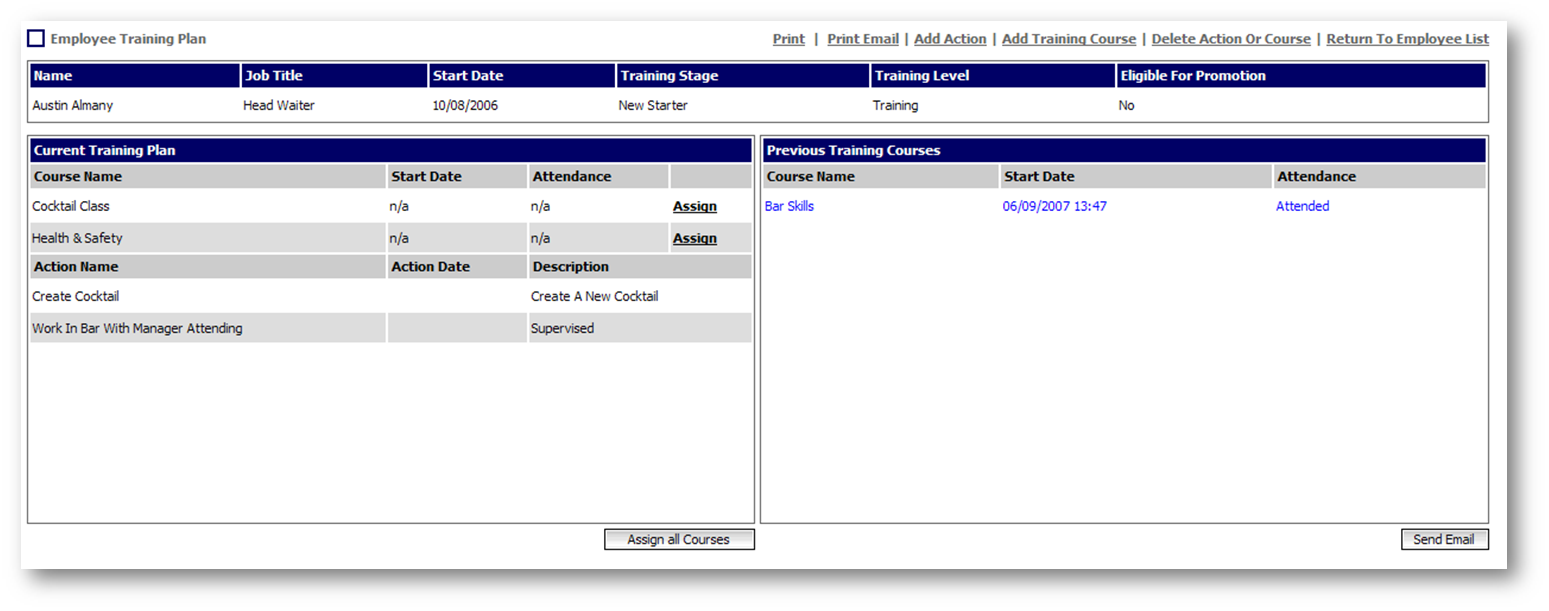Return To Employee List link

pyautogui.click(x=1407, y=39)
